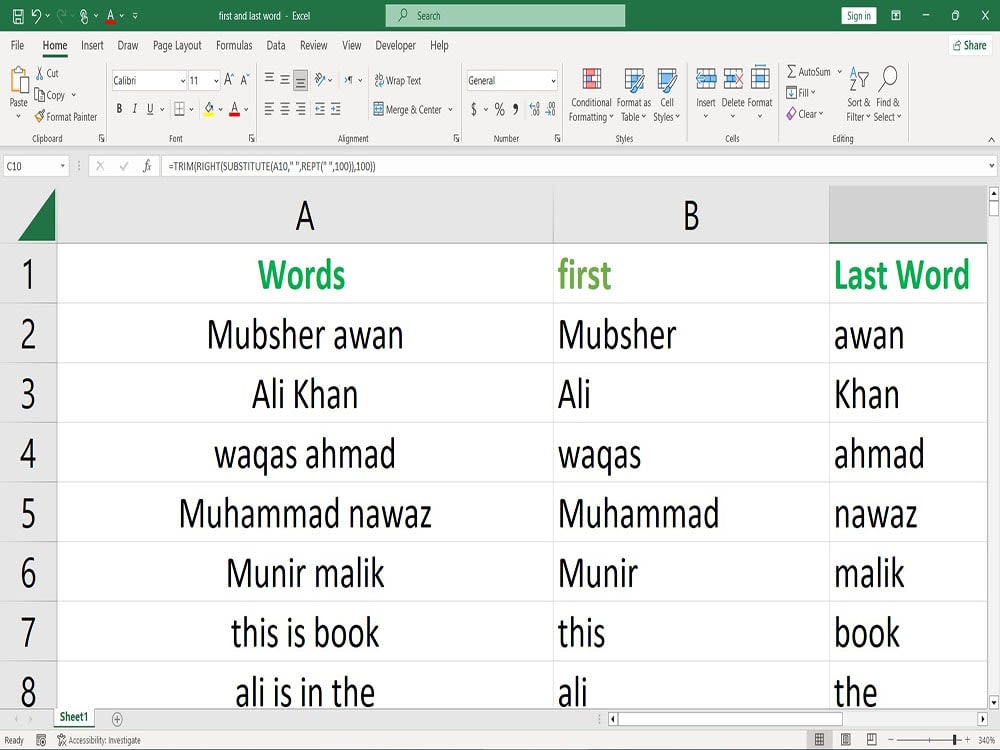The height and width of the screenshot is (750, 1000).
Task: Click the Share button
Action: [969, 45]
